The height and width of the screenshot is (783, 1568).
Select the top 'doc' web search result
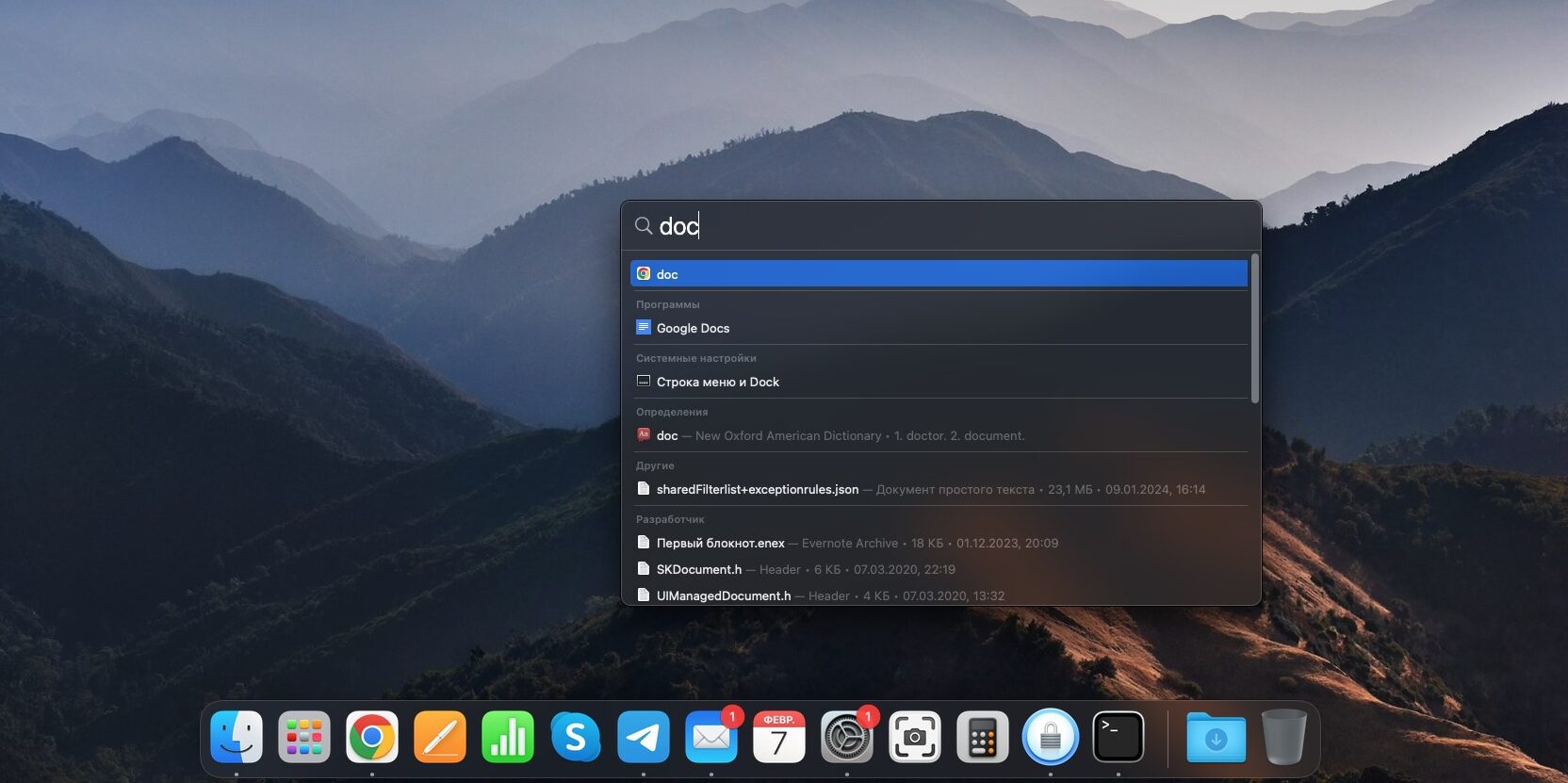939,274
